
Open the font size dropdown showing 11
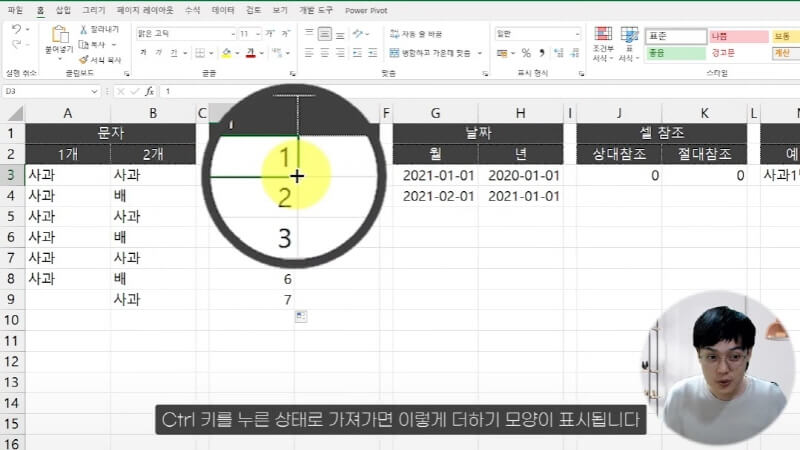[x=258, y=34]
